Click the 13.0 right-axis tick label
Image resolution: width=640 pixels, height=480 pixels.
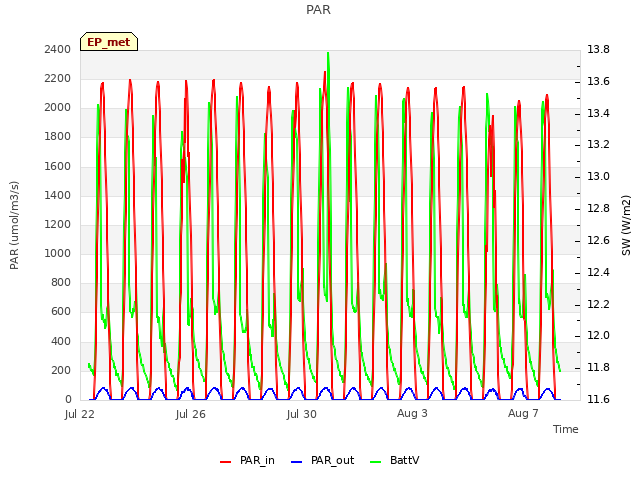tap(598, 176)
